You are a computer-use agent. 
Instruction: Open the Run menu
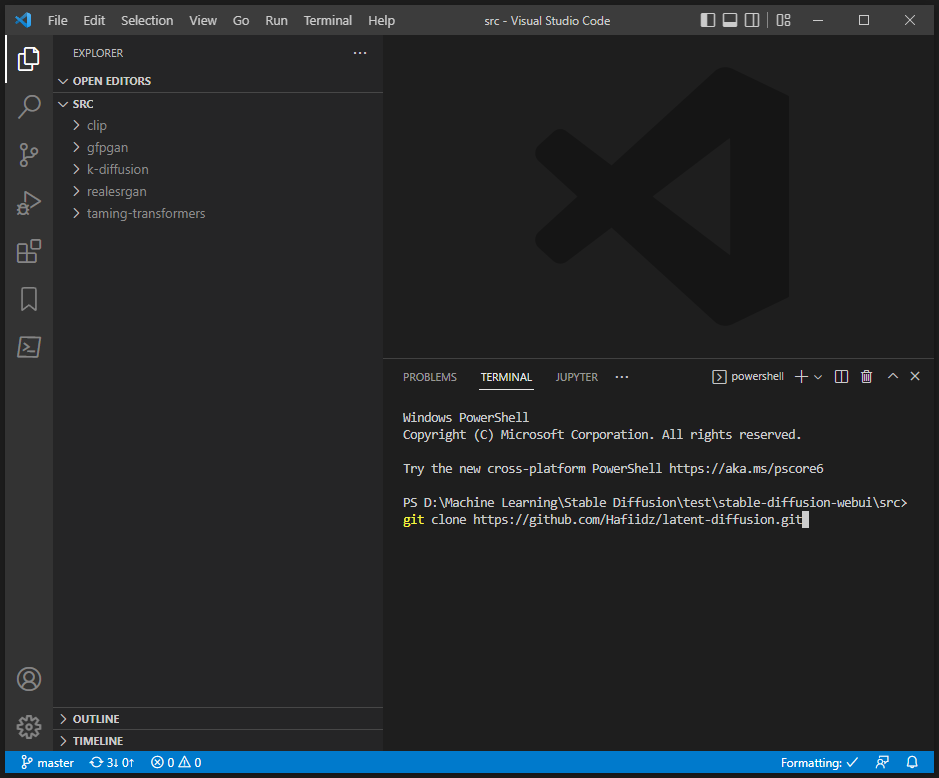click(x=276, y=20)
